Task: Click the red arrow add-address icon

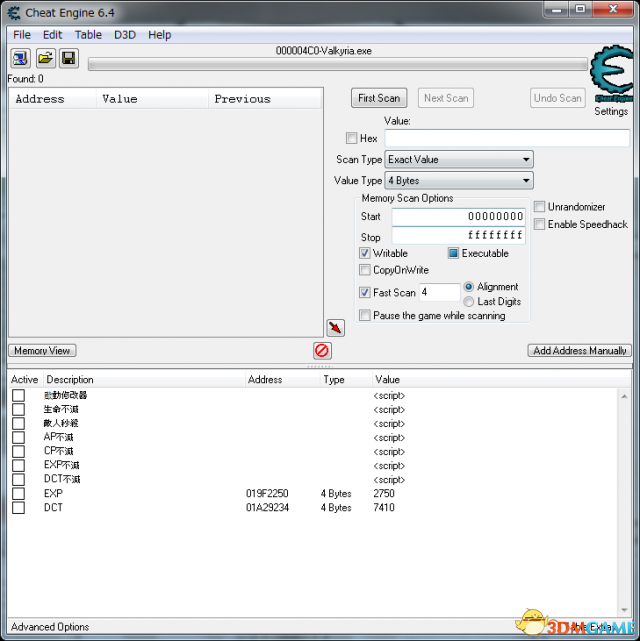Action: 335,327
